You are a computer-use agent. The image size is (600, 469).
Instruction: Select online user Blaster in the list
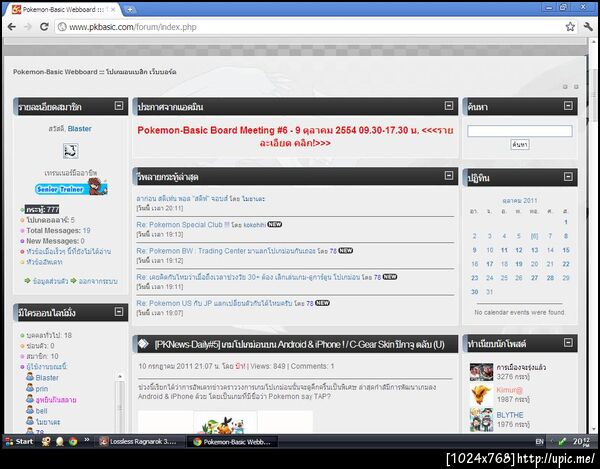click(x=47, y=378)
